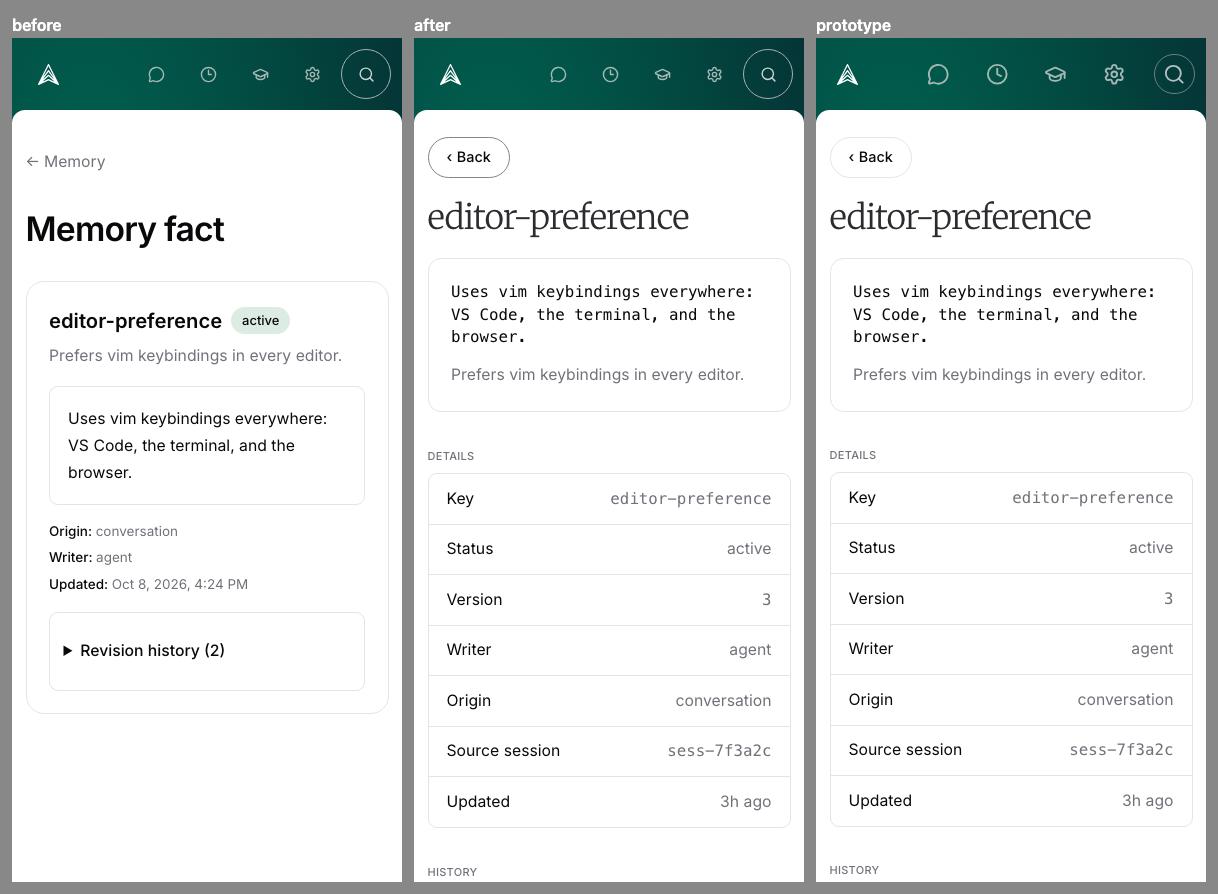Click the vim keybindings value box in before panel
1218x894 pixels.
[x=207, y=445]
